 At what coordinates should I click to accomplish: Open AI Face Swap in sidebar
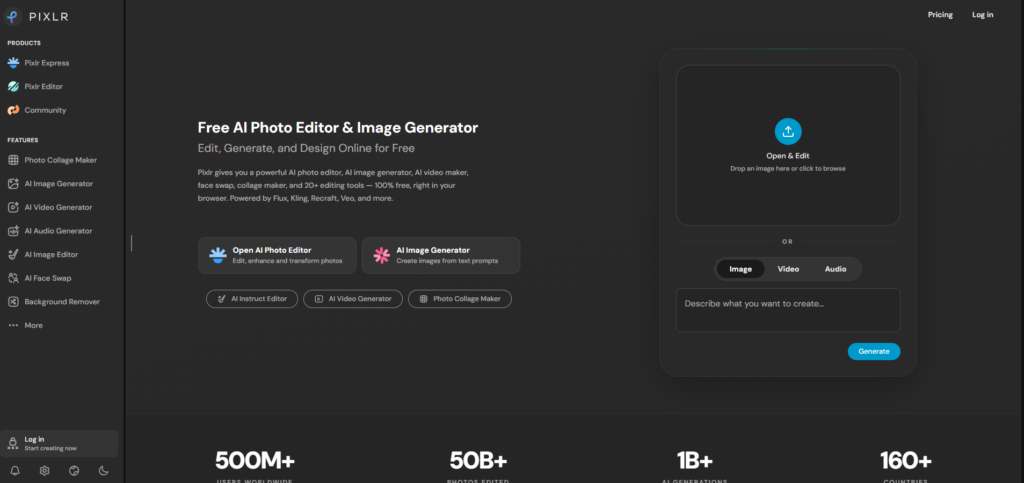tap(39, 278)
